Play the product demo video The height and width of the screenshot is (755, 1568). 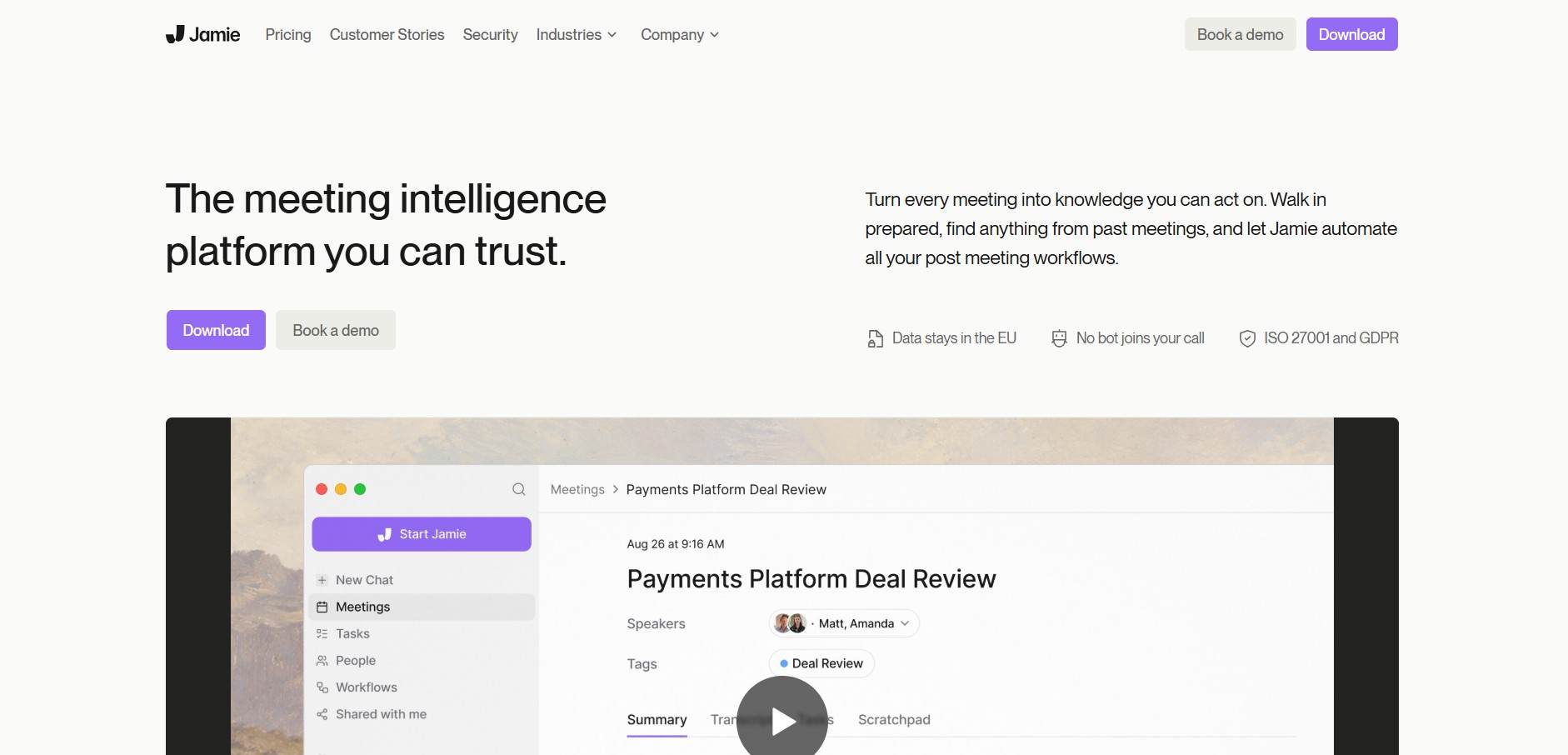click(x=782, y=721)
